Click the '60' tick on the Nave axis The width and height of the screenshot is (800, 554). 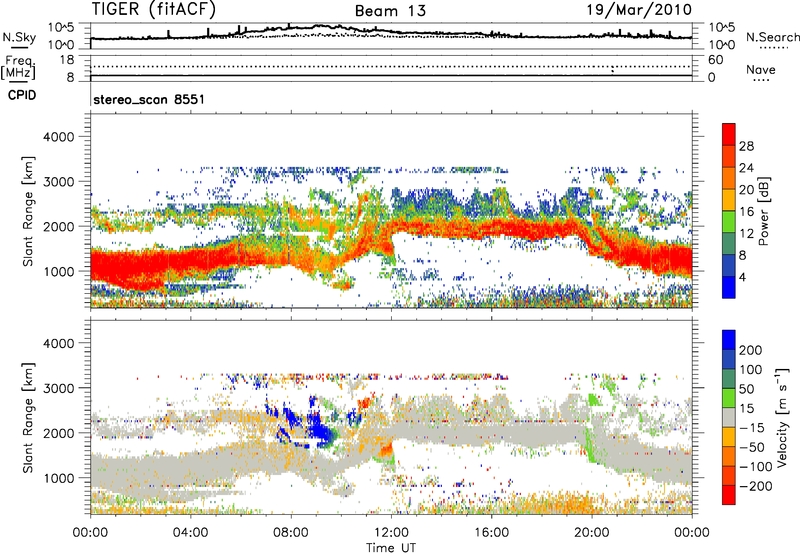[x=715, y=60]
